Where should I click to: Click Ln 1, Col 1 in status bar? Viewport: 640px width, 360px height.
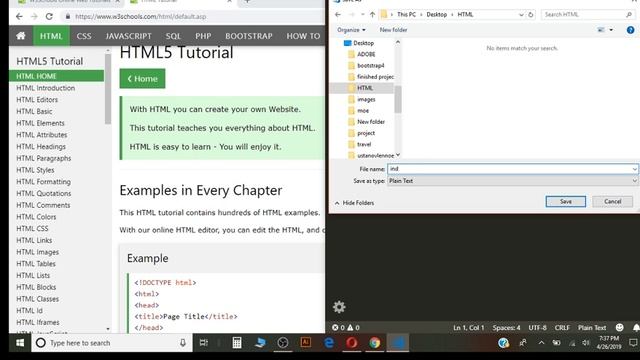pos(469,328)
